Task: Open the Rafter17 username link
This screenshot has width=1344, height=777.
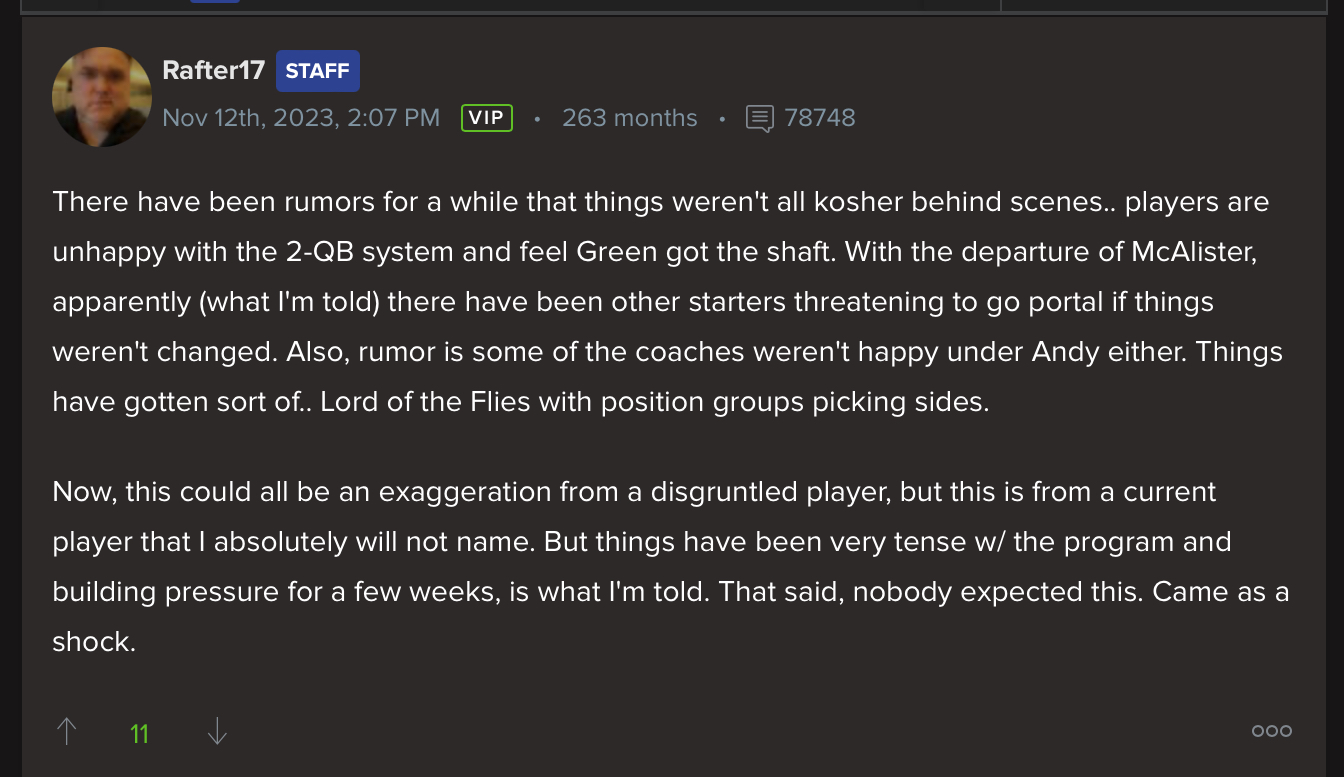Action: [213, 71]
